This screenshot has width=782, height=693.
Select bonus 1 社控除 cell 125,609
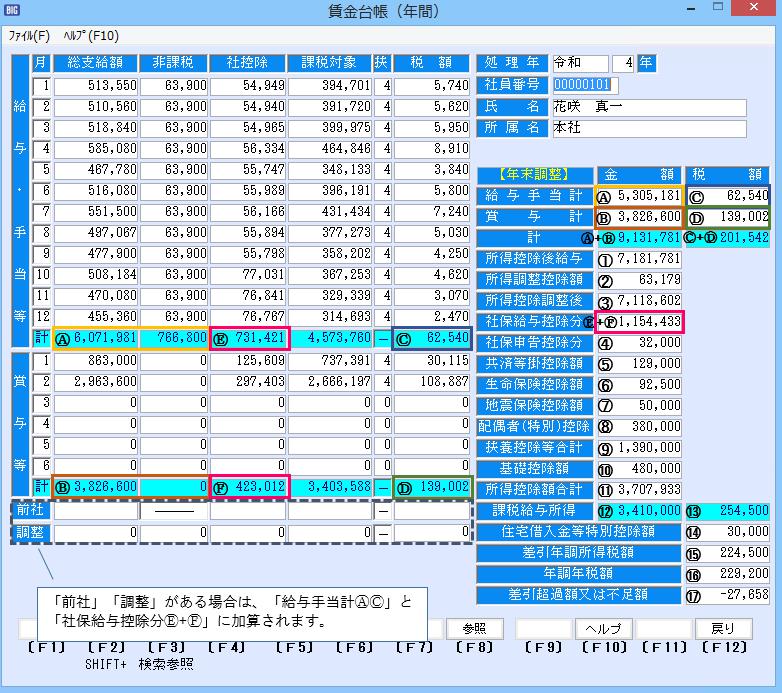(248, 360)
